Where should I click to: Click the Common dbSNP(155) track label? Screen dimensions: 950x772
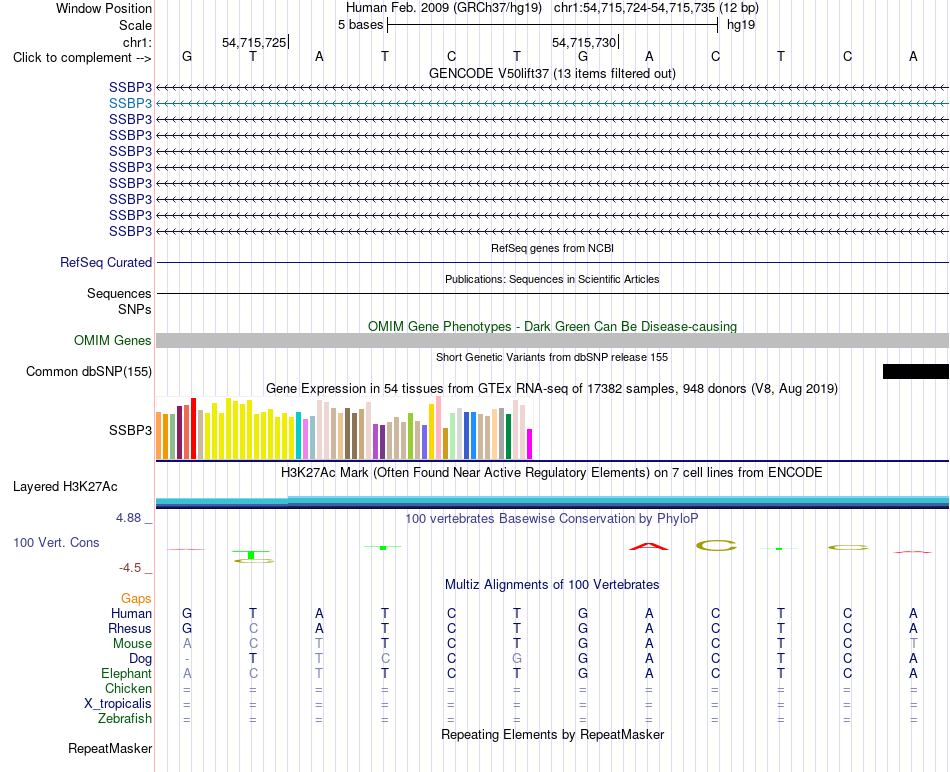coord(88,371)
